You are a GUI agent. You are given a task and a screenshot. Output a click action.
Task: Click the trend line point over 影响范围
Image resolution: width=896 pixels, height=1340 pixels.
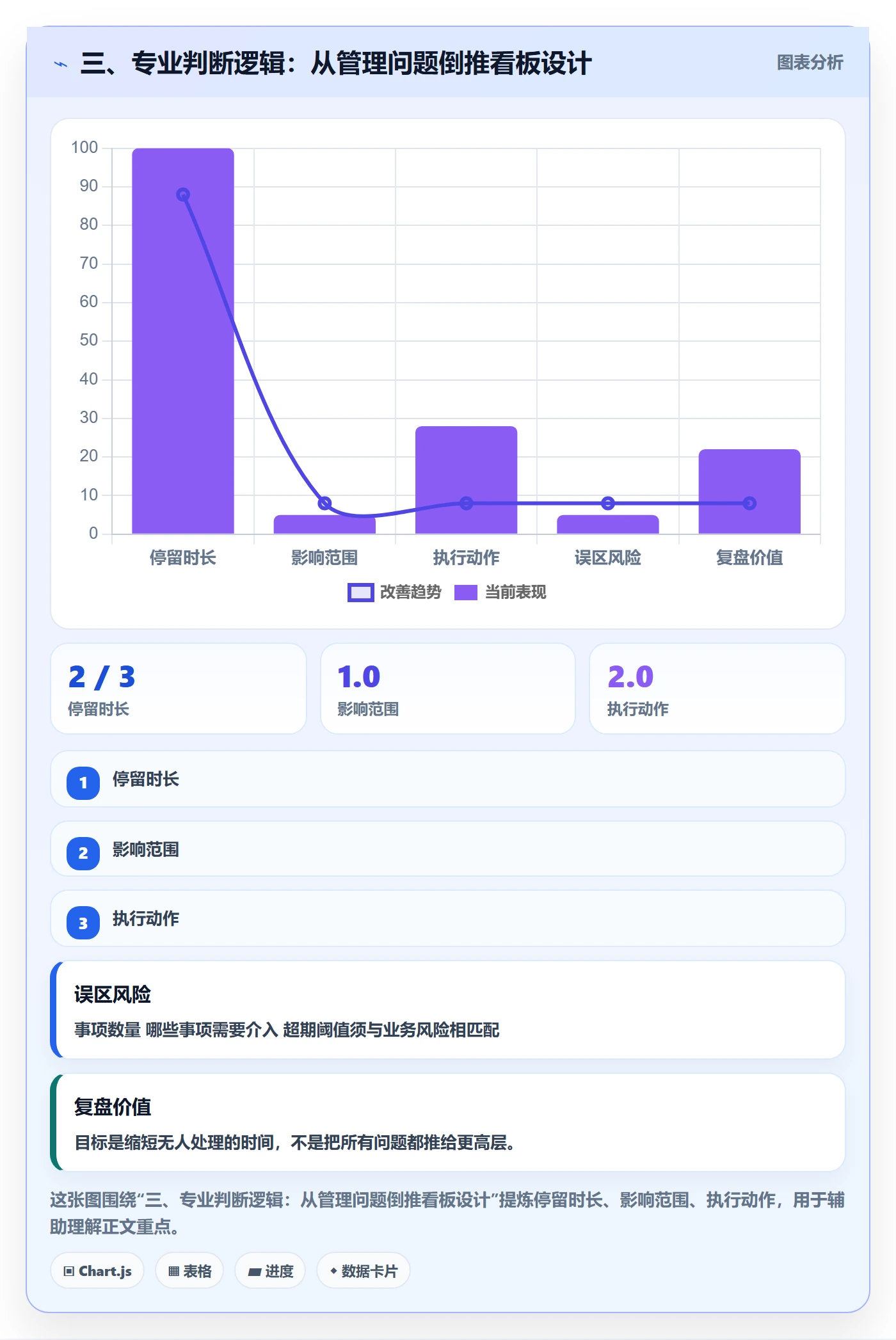click(324, 503)
